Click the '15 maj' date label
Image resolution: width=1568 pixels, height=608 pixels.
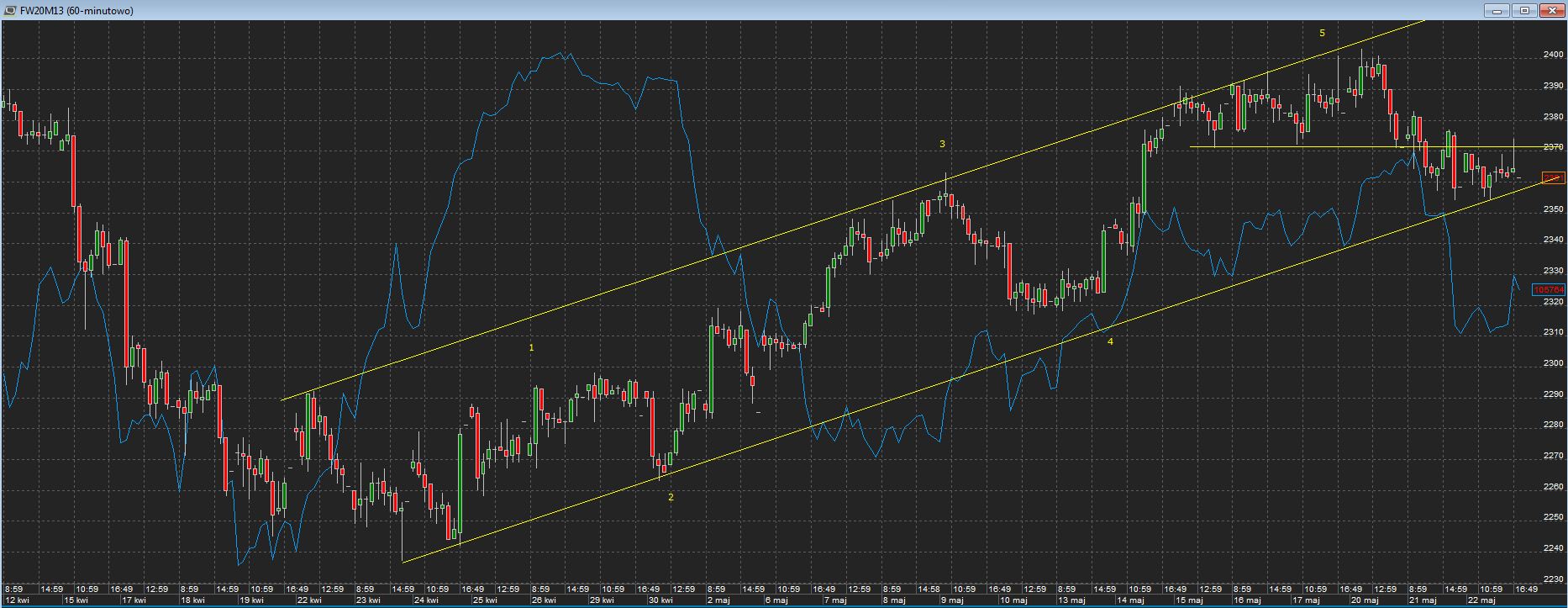pos(1188,600)
